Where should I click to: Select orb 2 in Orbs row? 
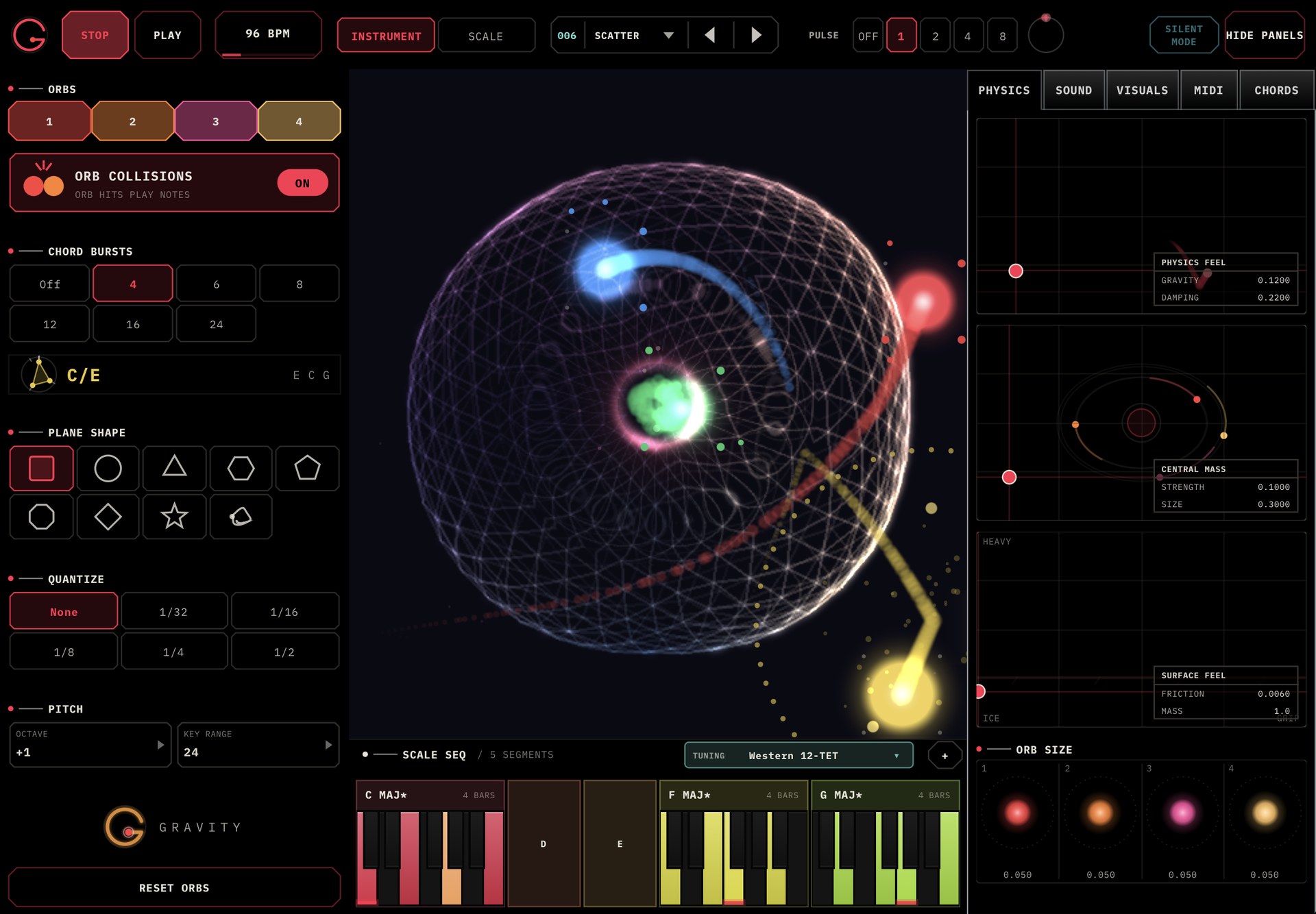pos(132,121)
